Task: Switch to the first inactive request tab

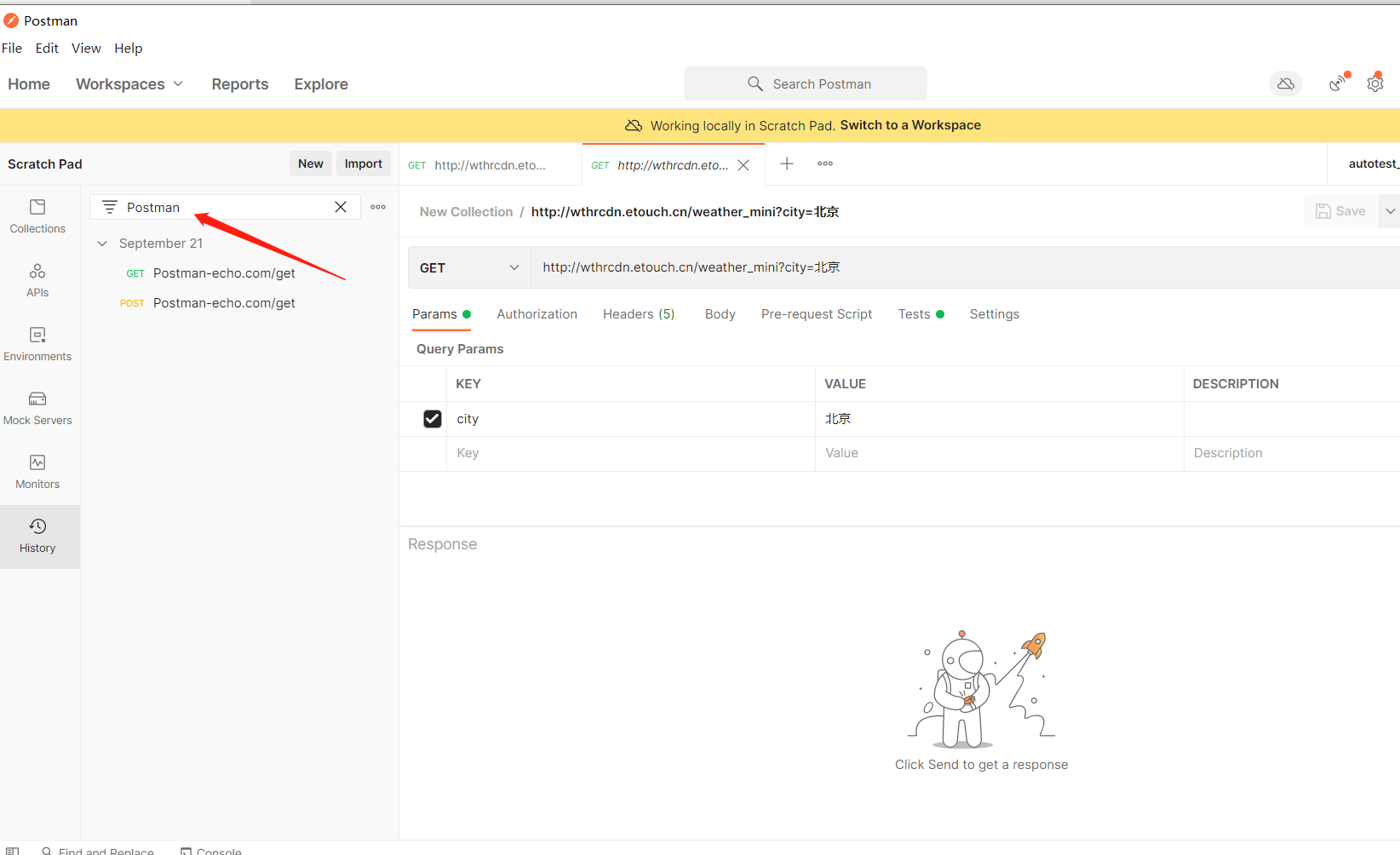Action: coord(491,165)
